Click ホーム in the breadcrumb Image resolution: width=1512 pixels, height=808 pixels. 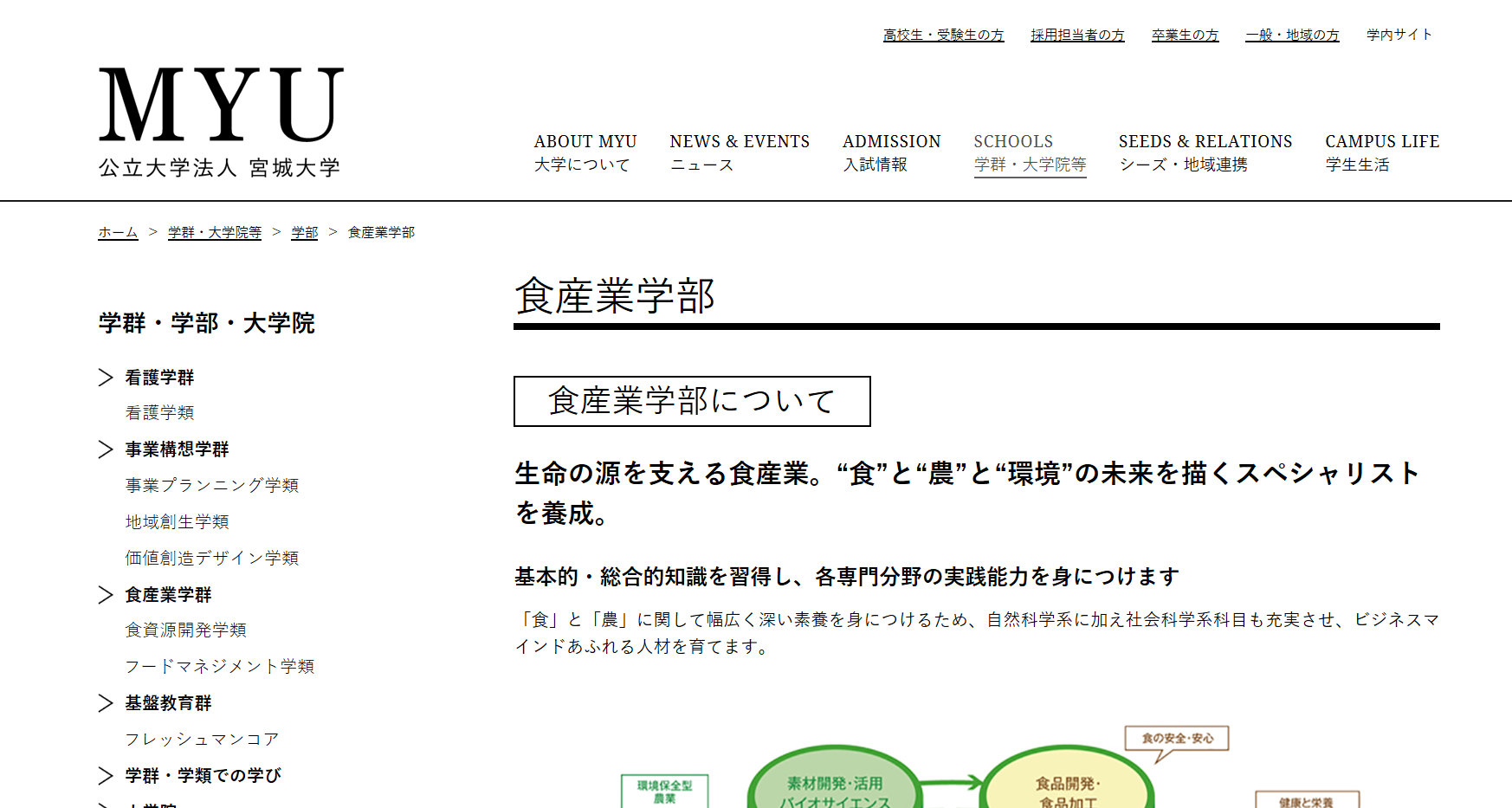tap(118, 232)
